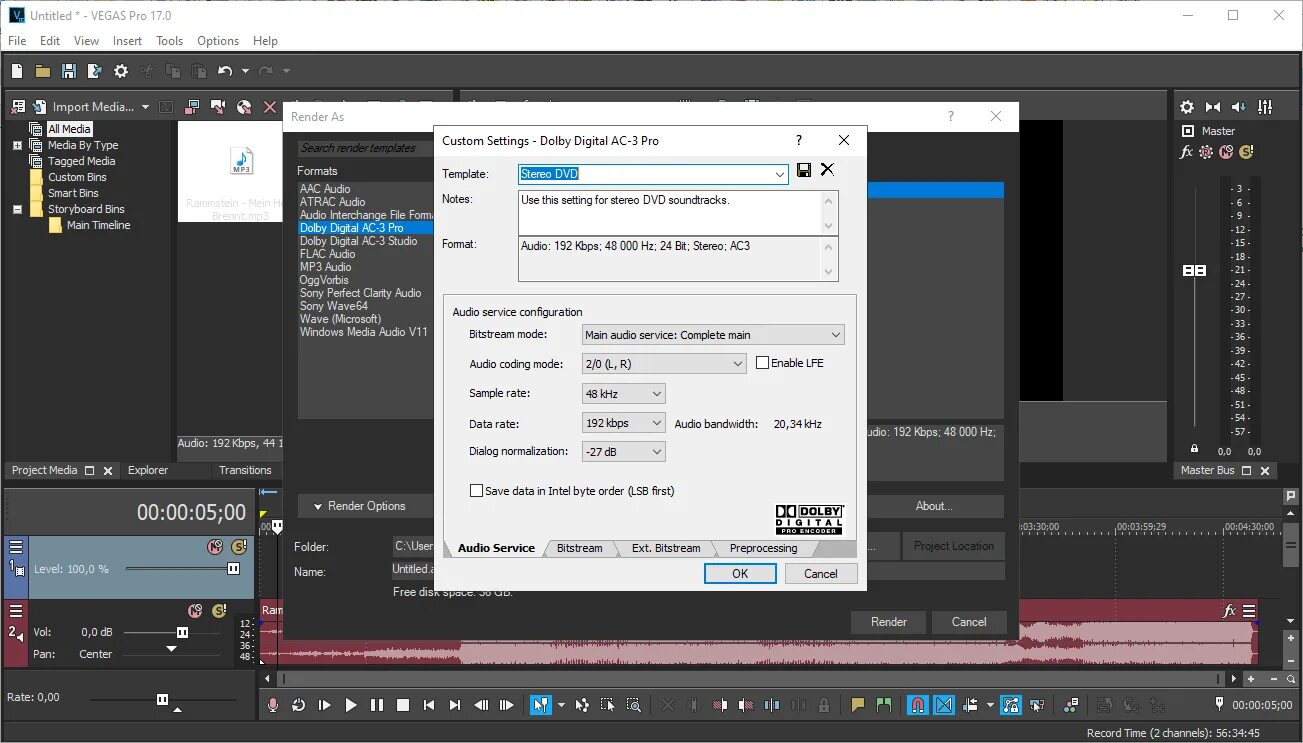The image size is (1303, 743).
Task: Enable the LFE checkbox
Action: [x=763, y=363]
